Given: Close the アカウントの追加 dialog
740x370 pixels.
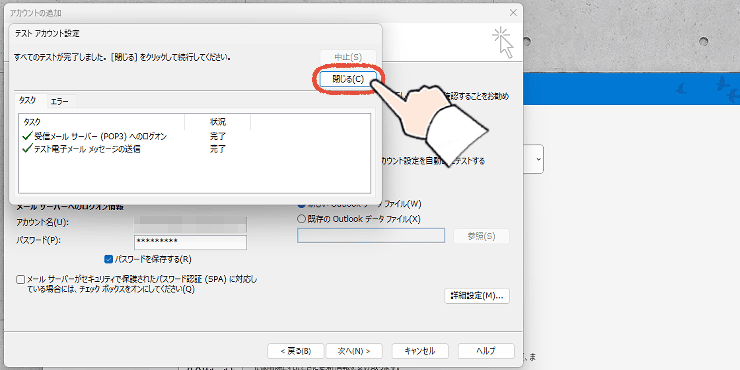Looking at the screenshot, I should [513, 13].
